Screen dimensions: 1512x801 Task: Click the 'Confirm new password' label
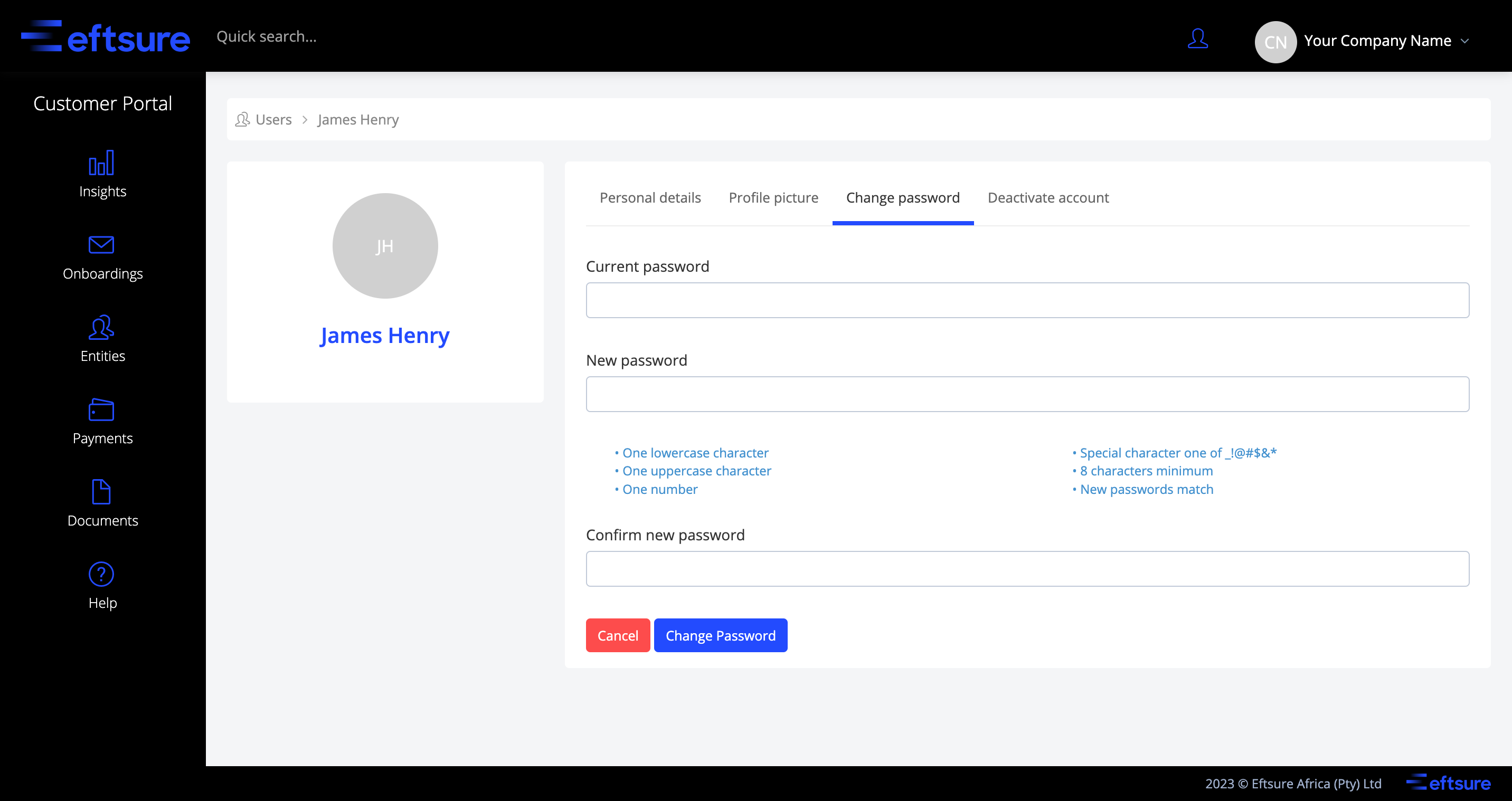pos(665,535)
